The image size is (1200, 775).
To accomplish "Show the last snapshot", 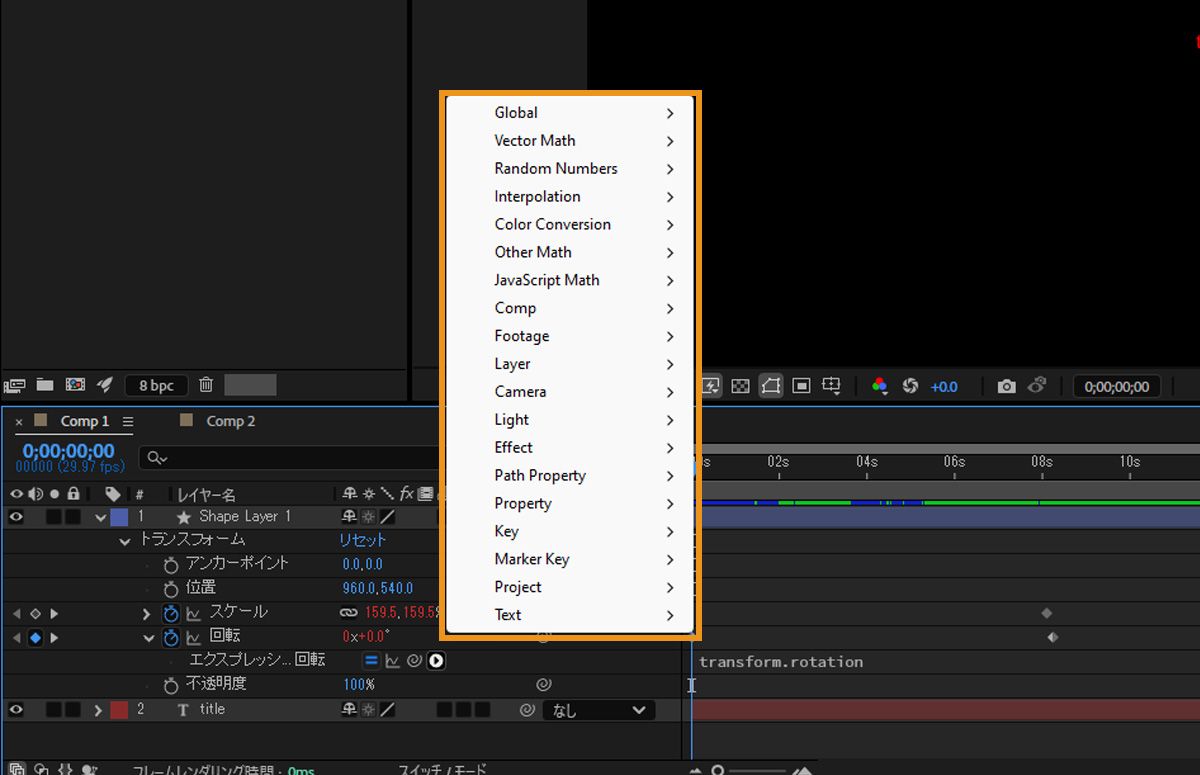I will 1037,385.
